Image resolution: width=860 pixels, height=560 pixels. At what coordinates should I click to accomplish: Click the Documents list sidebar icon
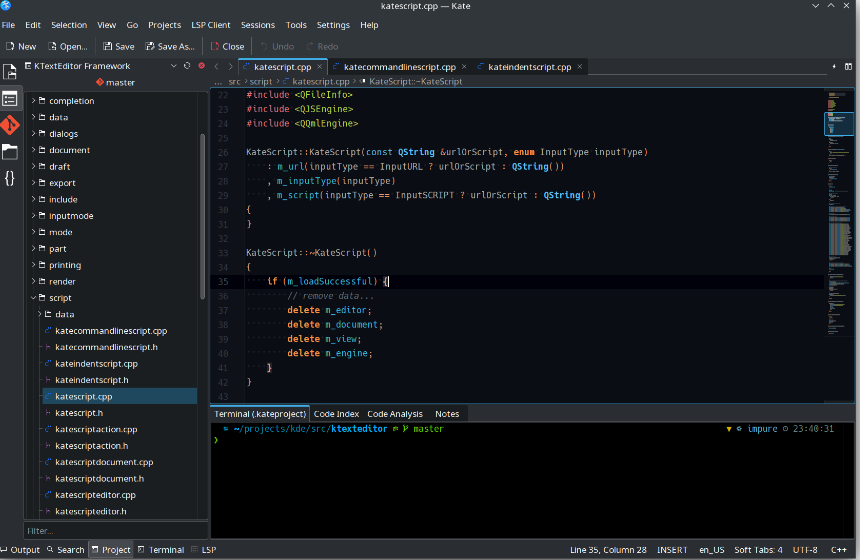coord(10,72)
